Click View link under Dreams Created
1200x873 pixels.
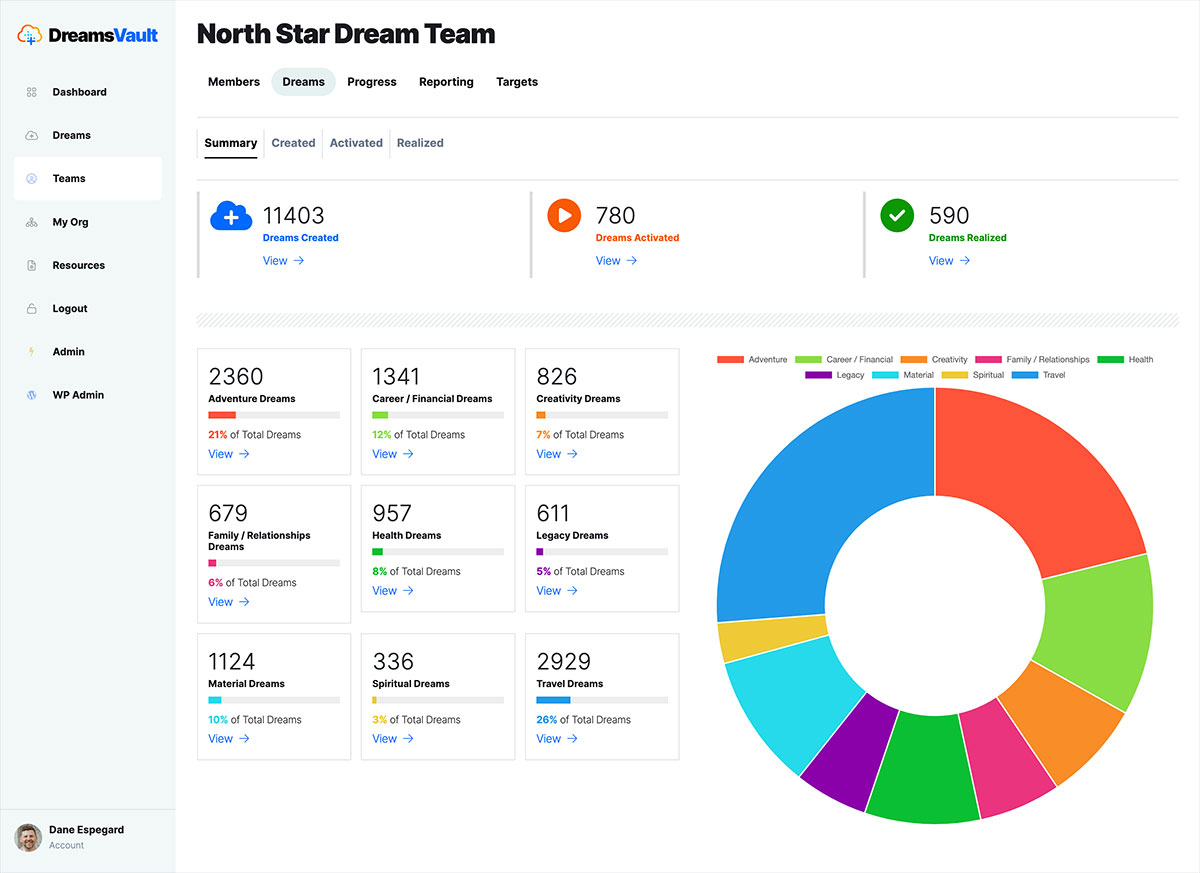coord(284,261)
